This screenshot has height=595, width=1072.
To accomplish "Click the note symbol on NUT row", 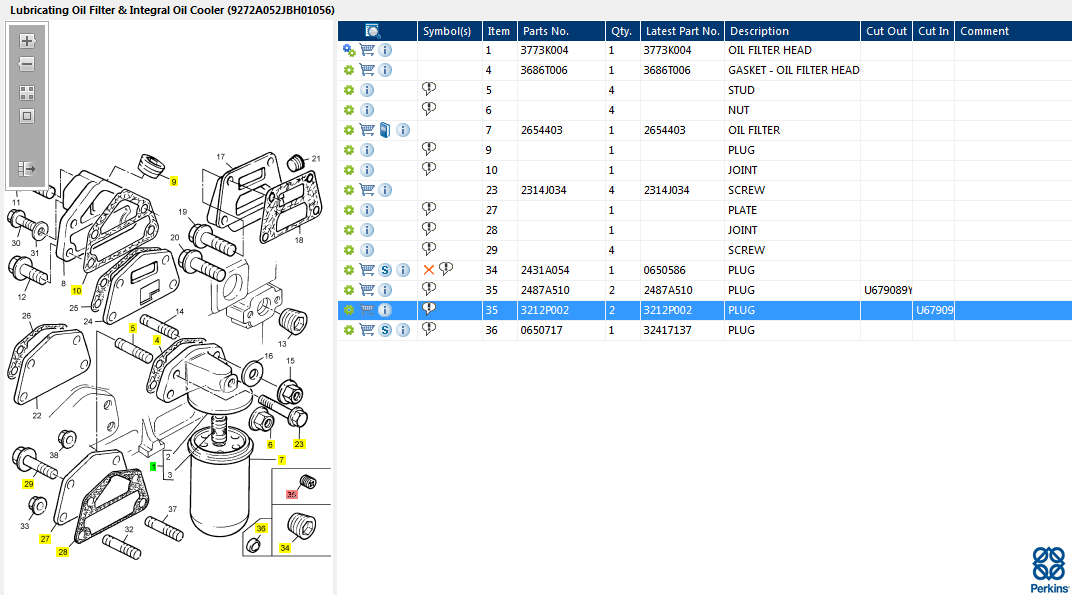I will [429, 109].
